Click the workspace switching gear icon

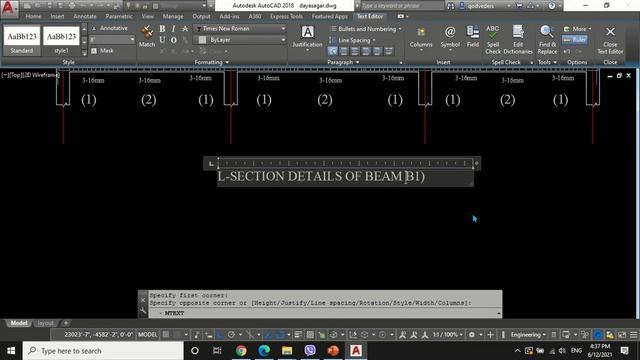[x=473, y=334]
